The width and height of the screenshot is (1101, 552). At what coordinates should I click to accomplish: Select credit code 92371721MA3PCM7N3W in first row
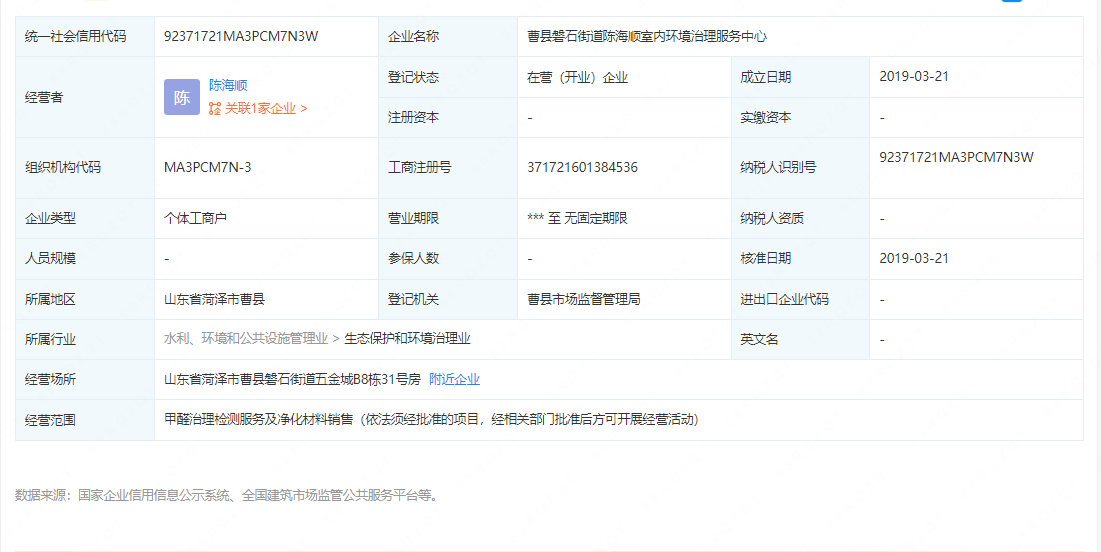pos(241,37)
